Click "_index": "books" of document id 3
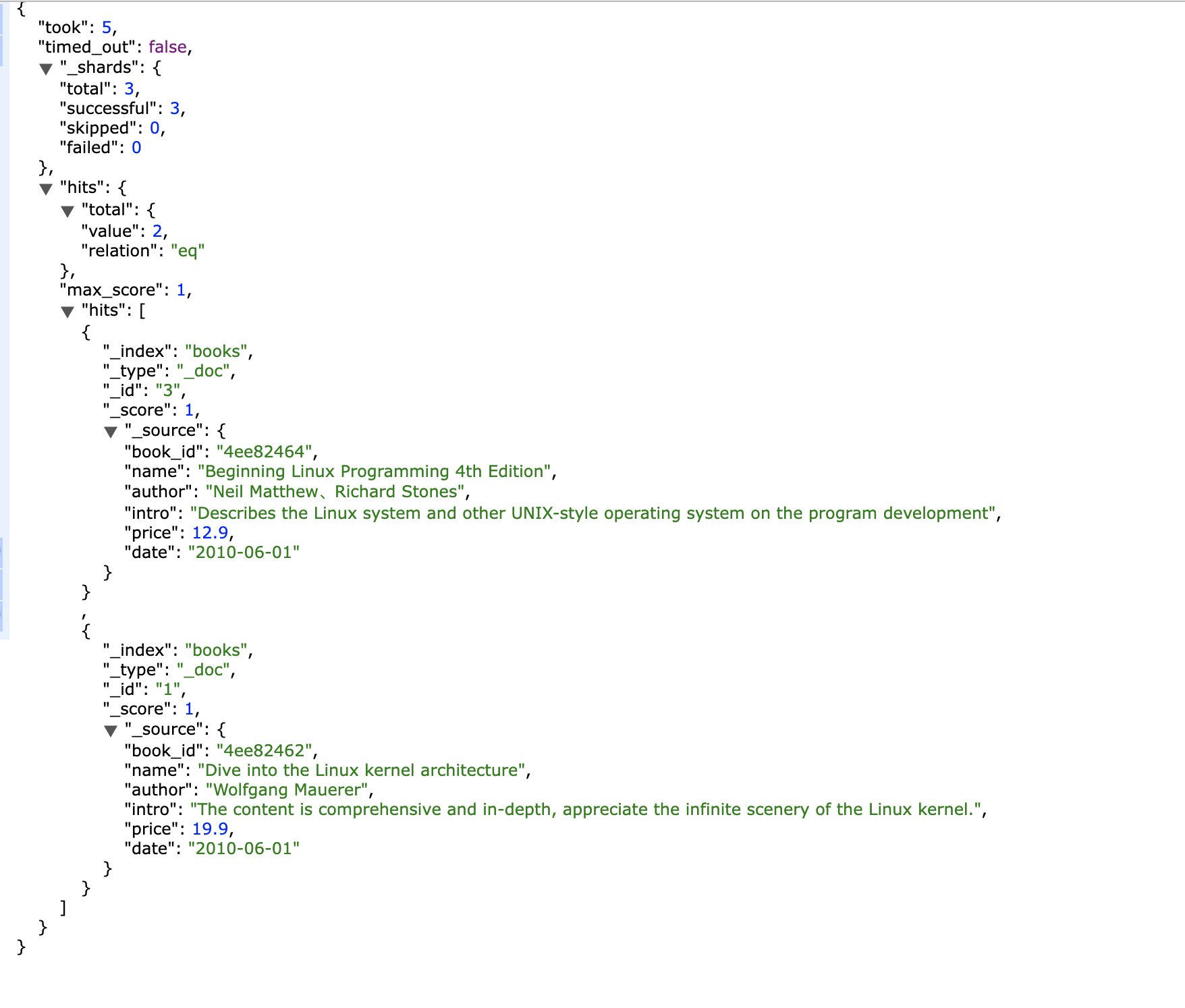1185x1008 pixels. coord(178,352)
